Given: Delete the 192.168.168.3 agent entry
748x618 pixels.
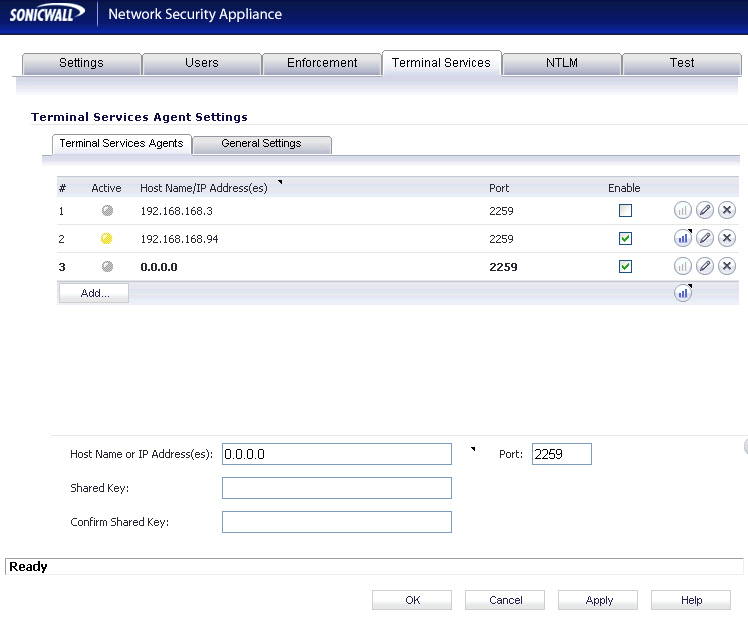Looking at the screenshot, I should (x=727, y=210).
